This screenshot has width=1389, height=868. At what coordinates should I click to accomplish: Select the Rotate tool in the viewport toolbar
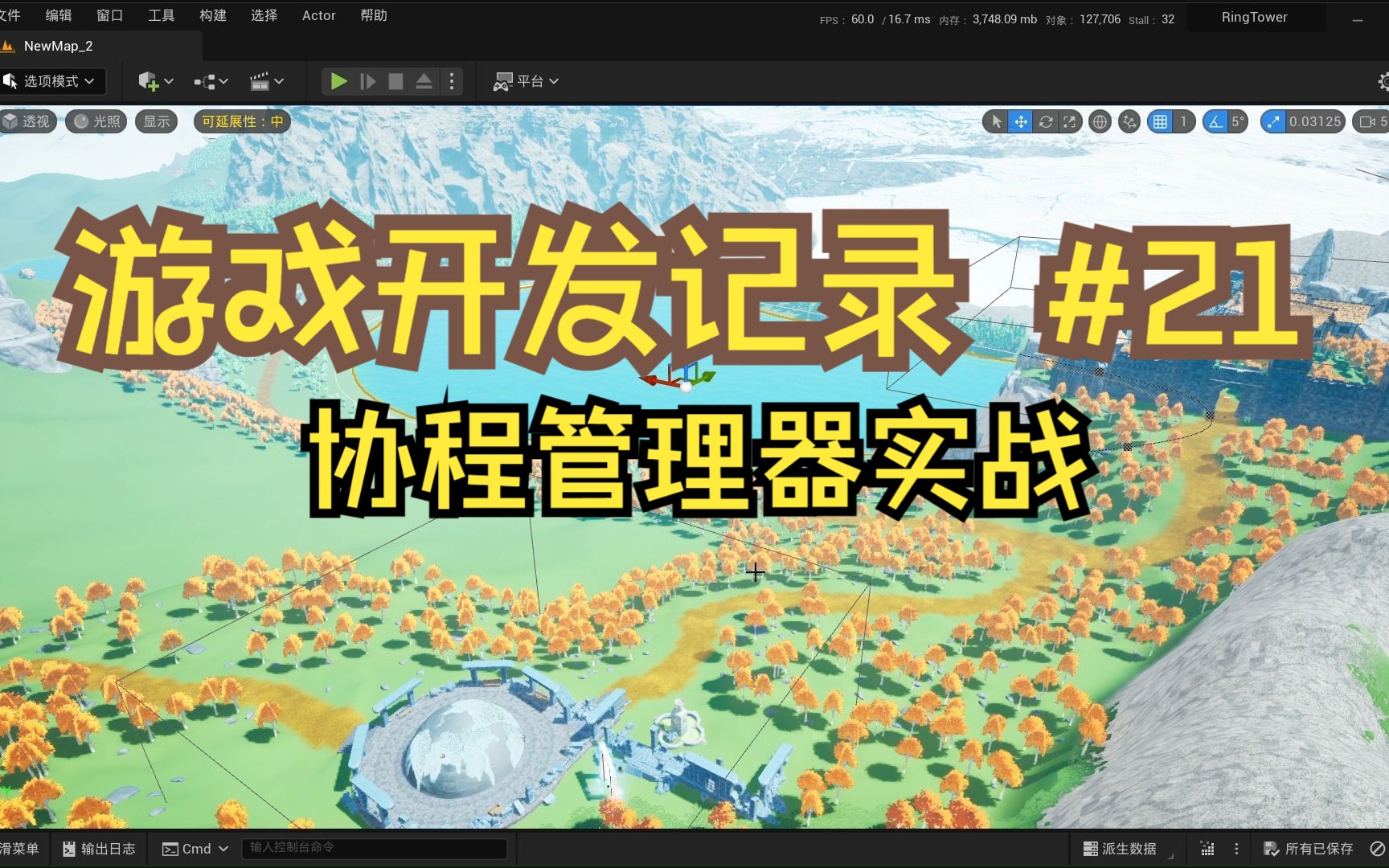pyautogui.click(x=1046, y=121)
